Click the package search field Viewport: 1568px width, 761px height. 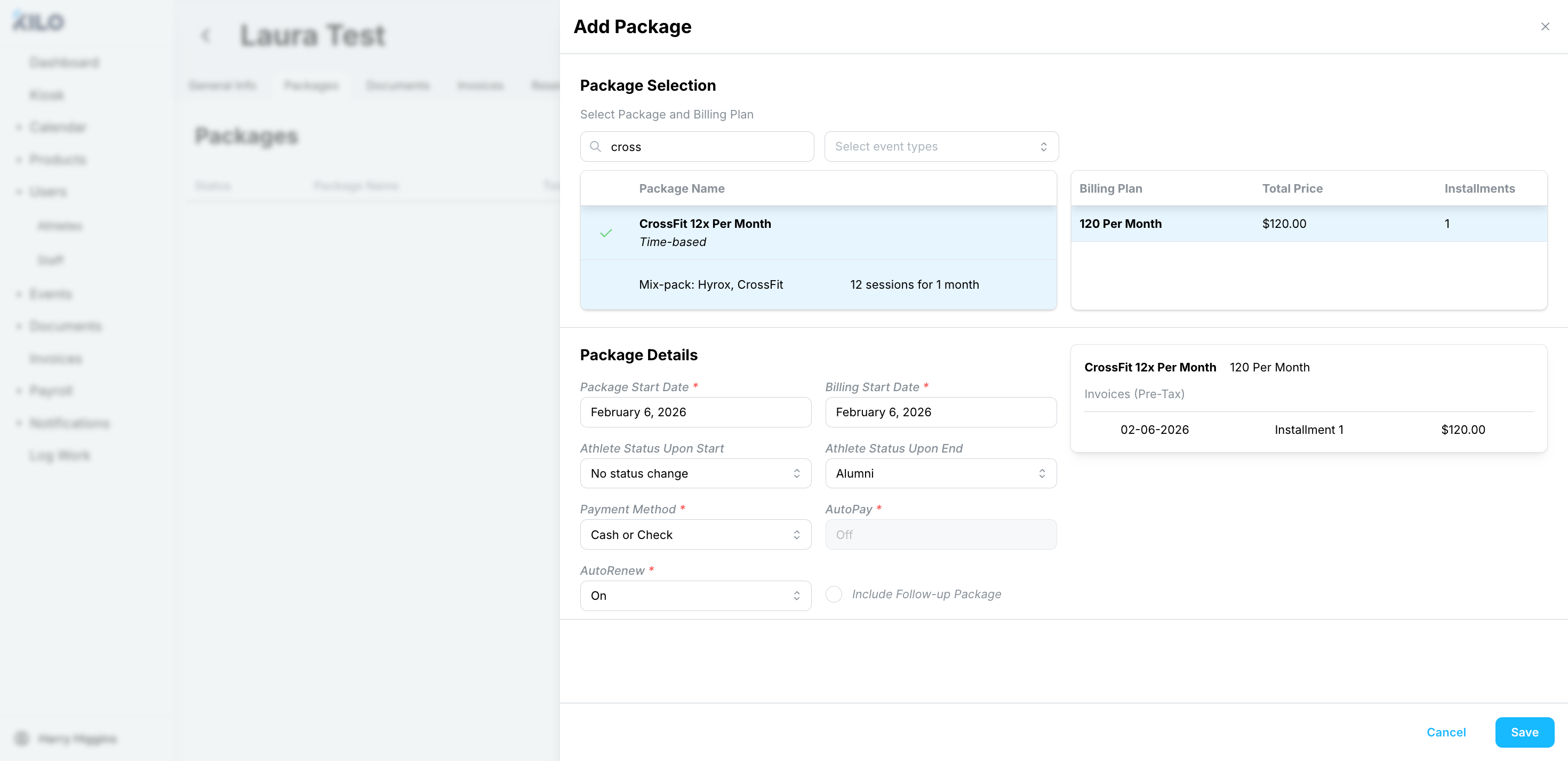[706, 147]
